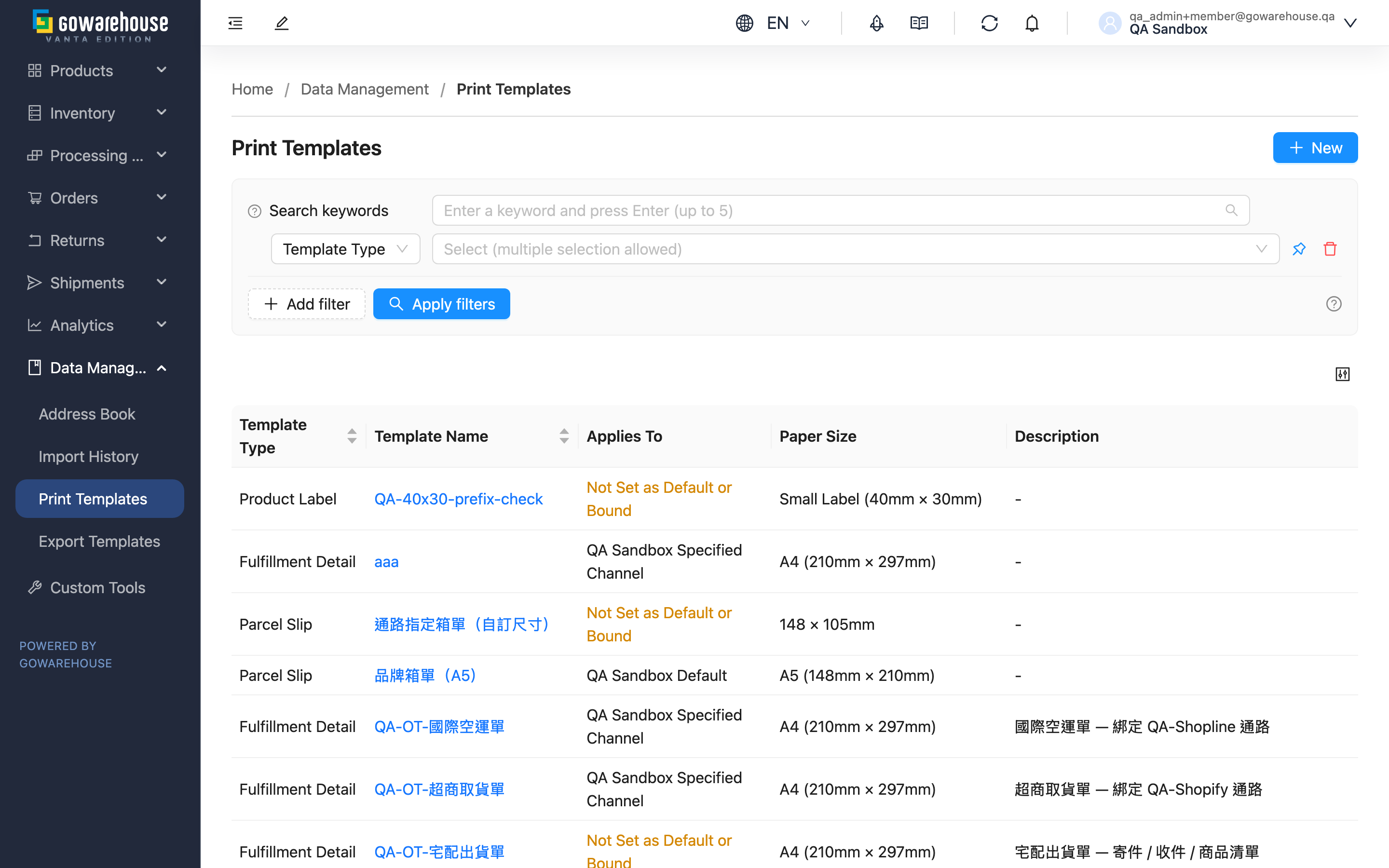This screenshot has width=1389, height=868.
Task: Select Print Templates sidebar item
Action: [x=100, y=498]
